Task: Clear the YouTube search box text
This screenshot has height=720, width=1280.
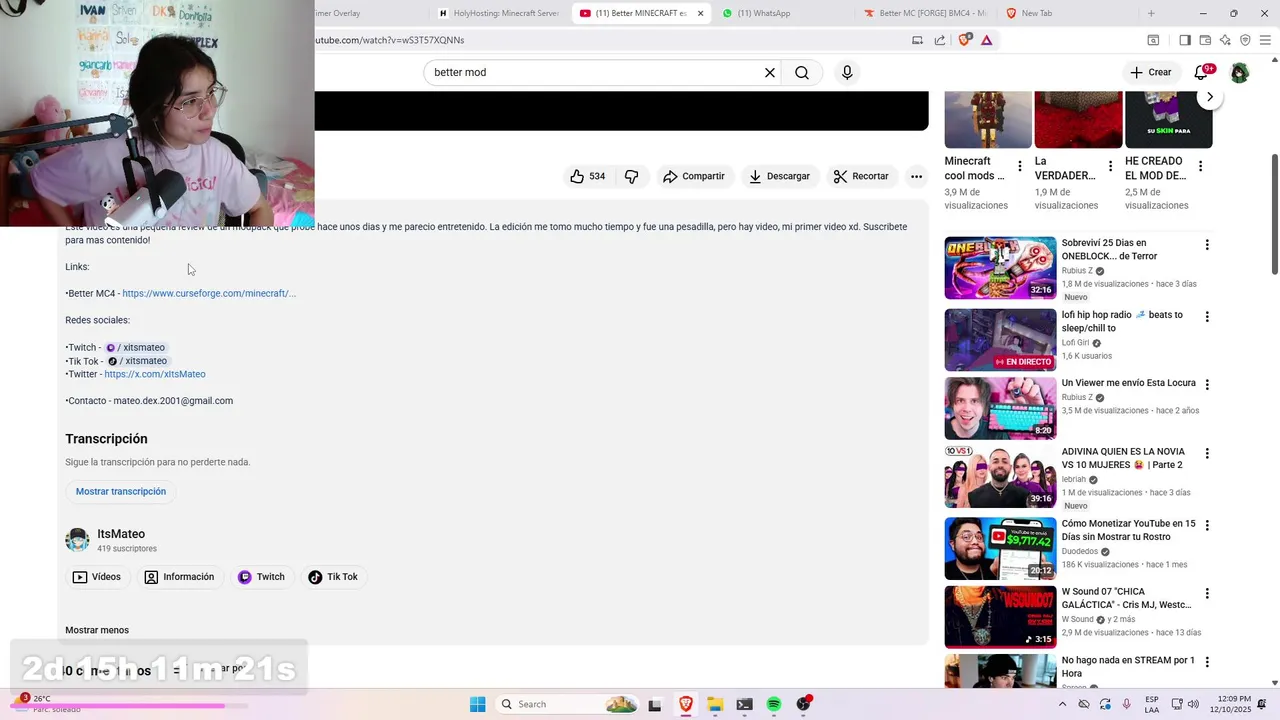Action: 770,72
